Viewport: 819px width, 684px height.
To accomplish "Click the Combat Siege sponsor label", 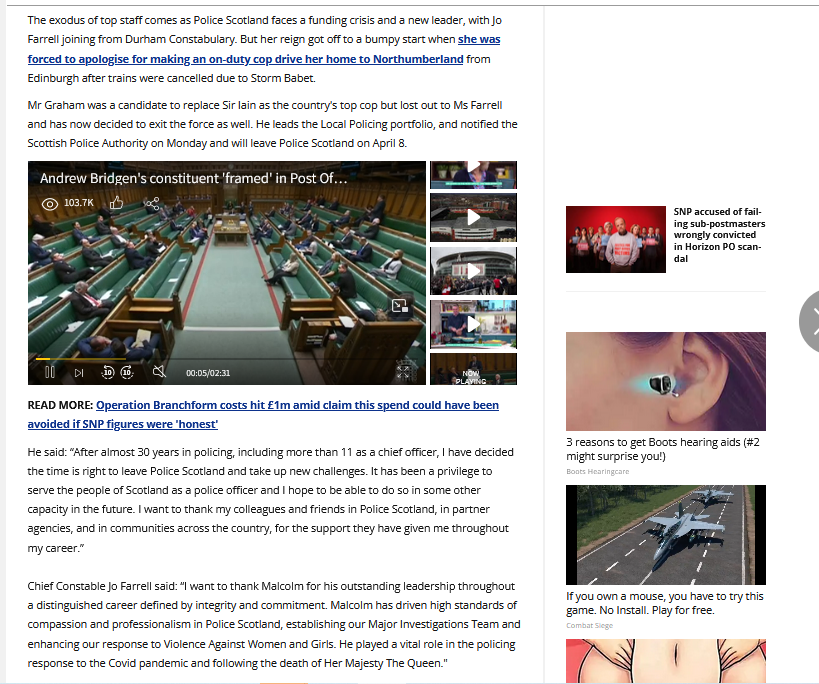I will coord(590,626).
